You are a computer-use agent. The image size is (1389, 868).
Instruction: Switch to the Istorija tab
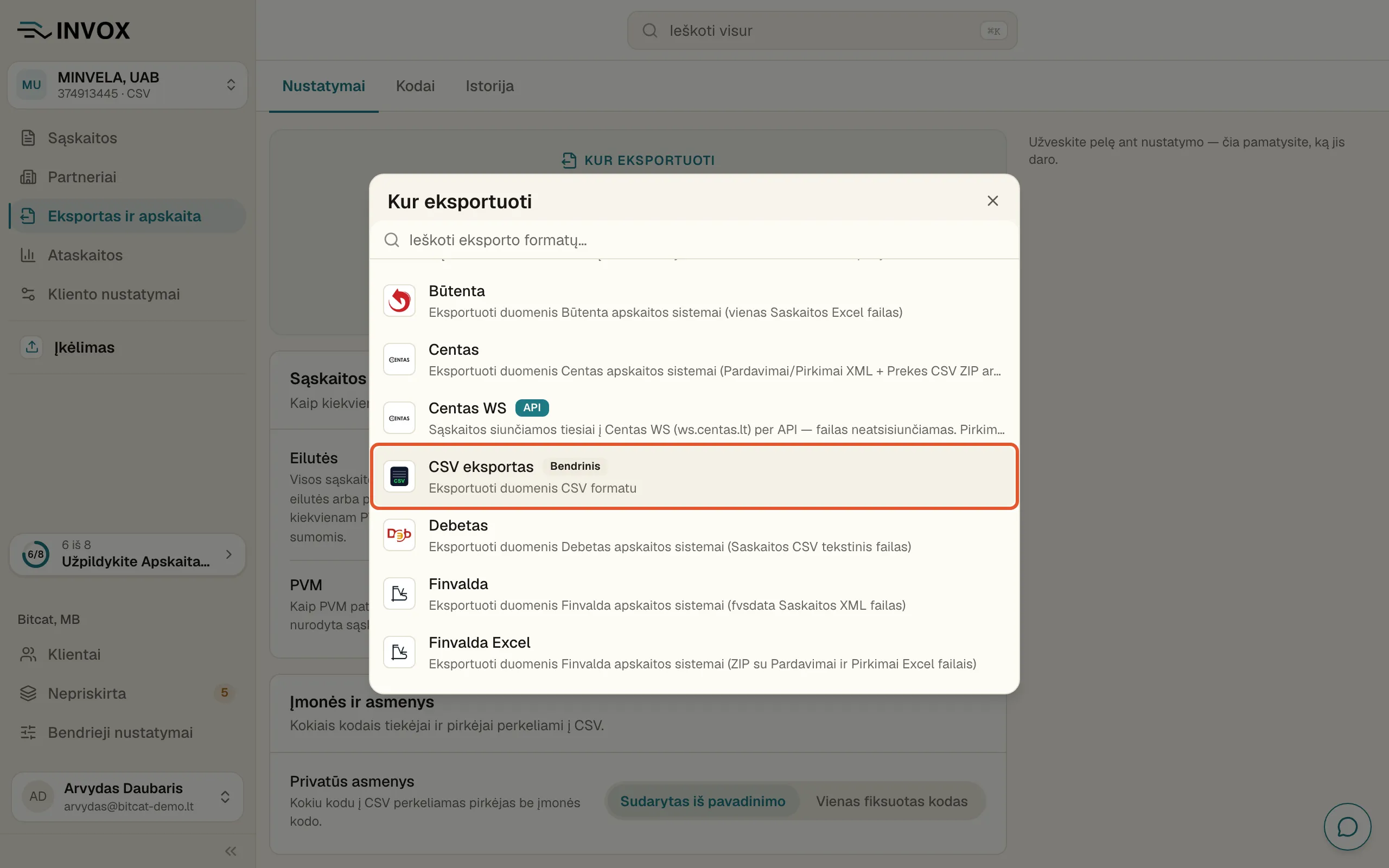pyautogui.click(x=489, y=86)
